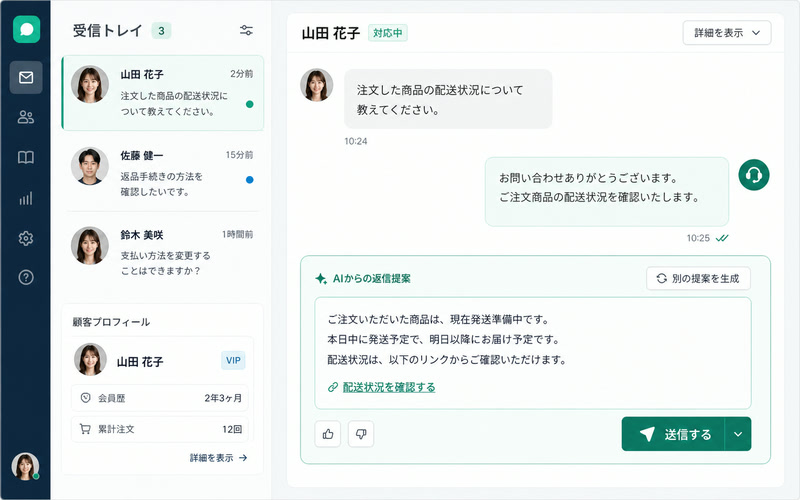
Task: Give thumbs up to AI suggestion
Action: pyautogui.click(x=328, y=434)
